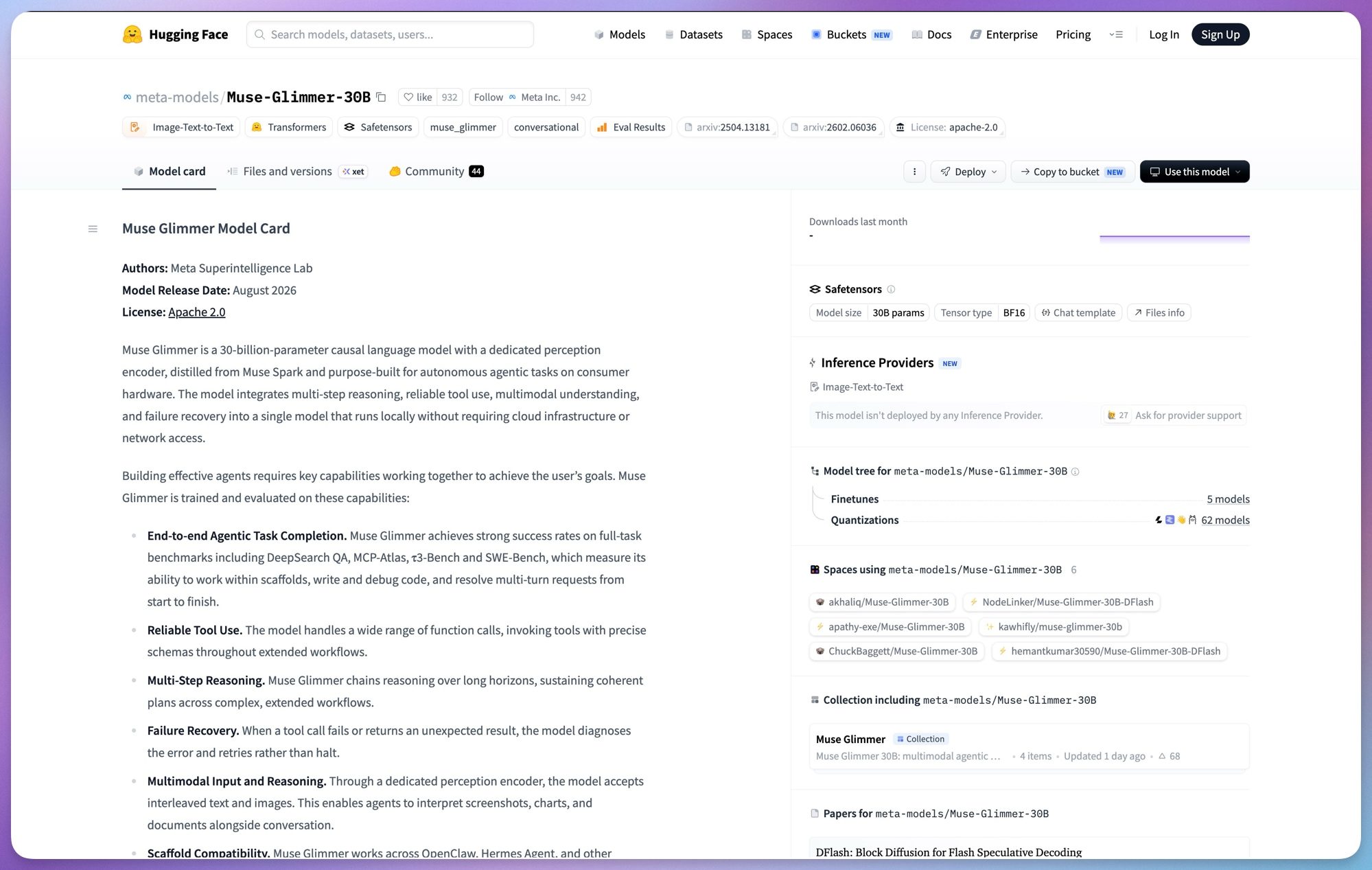Open the Buckets nav item
The height and width of the screenshot is (870, 1372).
point(852,34)
